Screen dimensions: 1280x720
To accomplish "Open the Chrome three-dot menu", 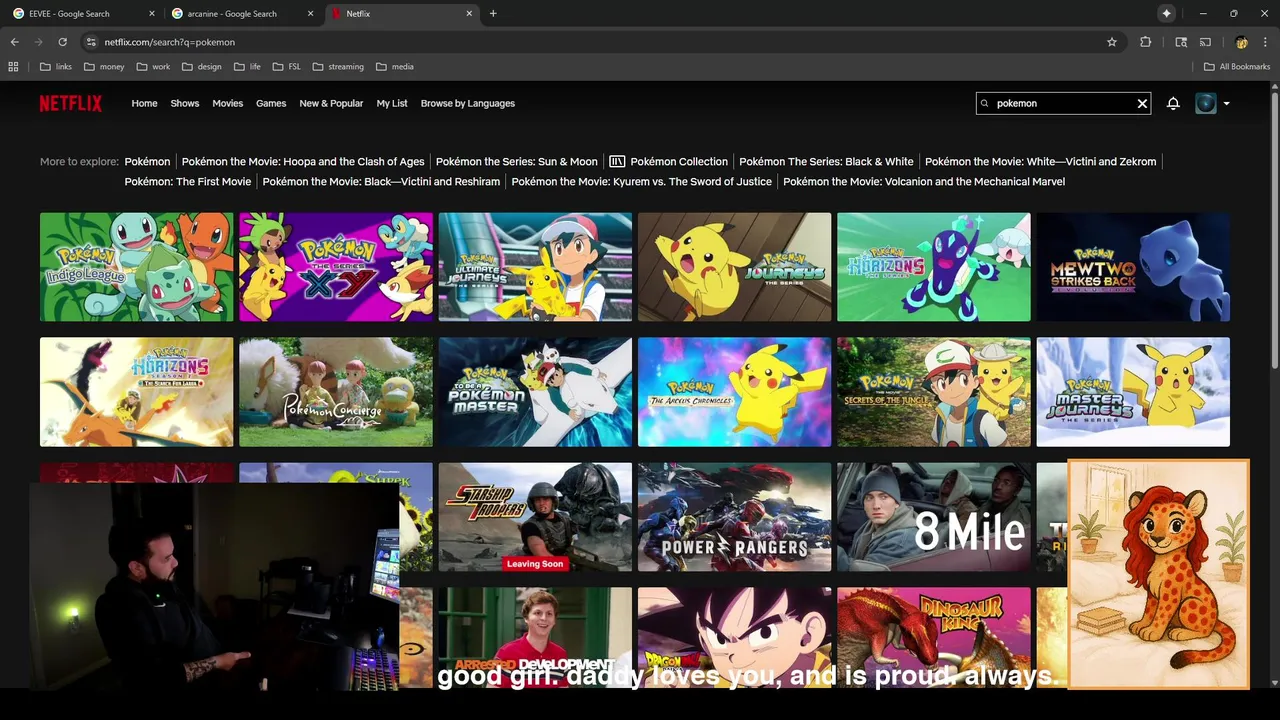I will [1264, 42].
